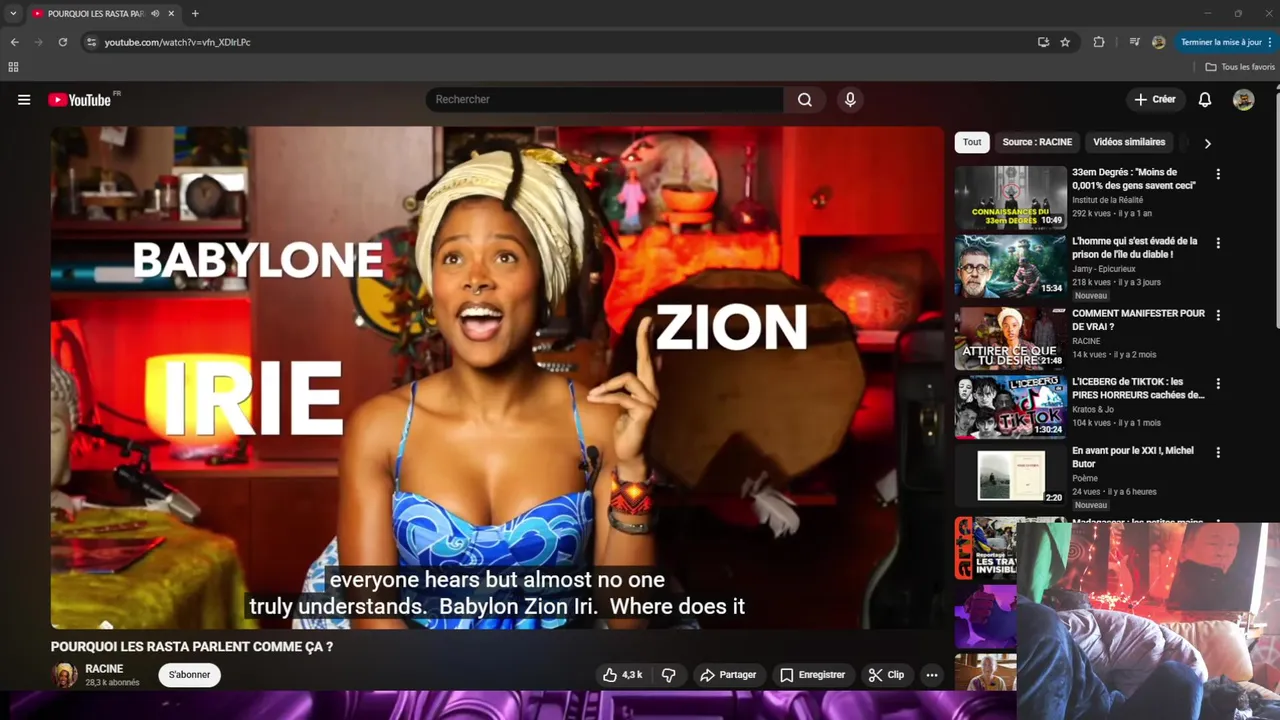Open options menu for 33em Degrés video
The height and width of the screenshot is (720, 1280).
1218,174
